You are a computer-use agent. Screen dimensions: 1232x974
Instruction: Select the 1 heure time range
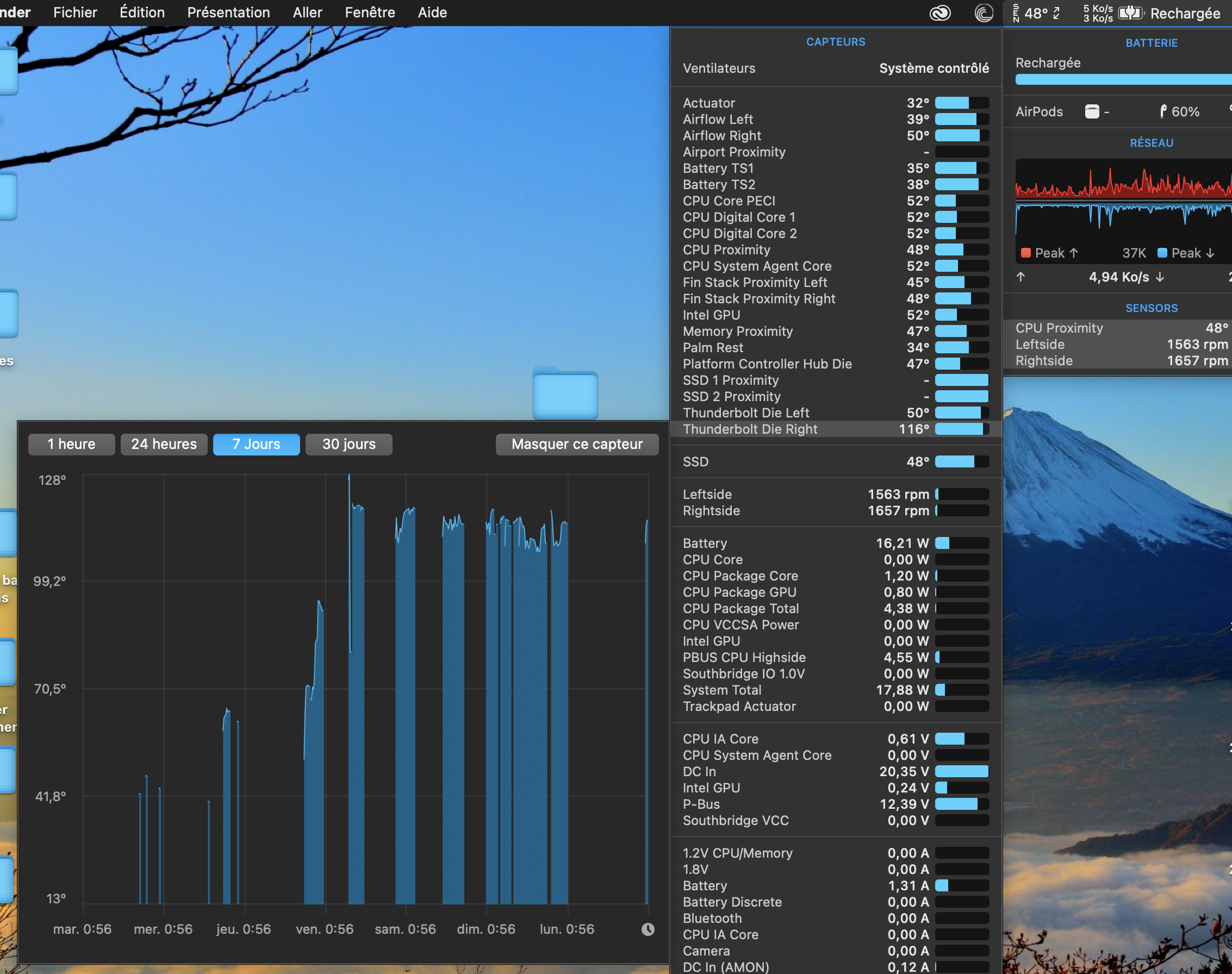pyautogui.click(x=71, y=444)
